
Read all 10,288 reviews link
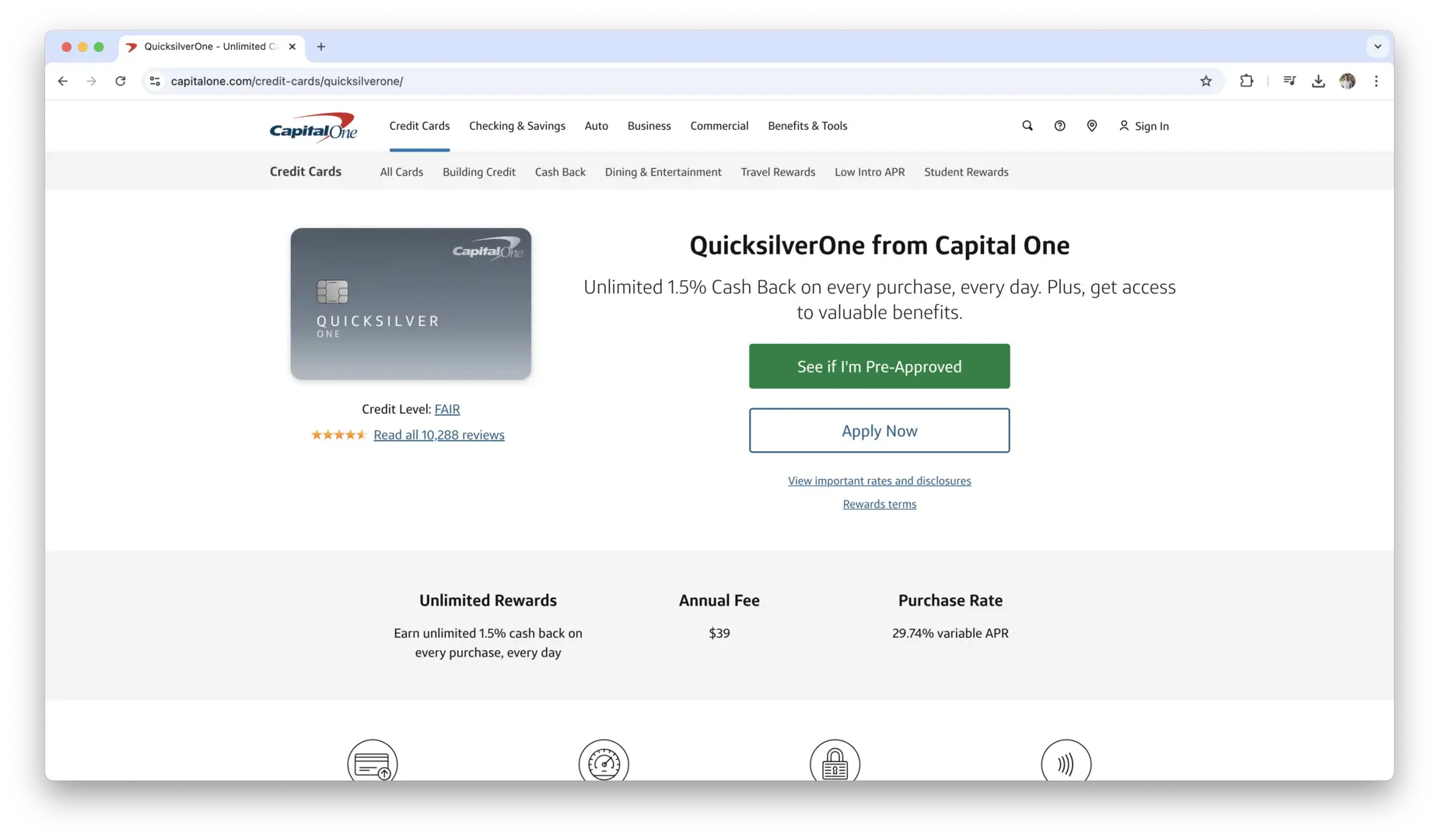439,435
